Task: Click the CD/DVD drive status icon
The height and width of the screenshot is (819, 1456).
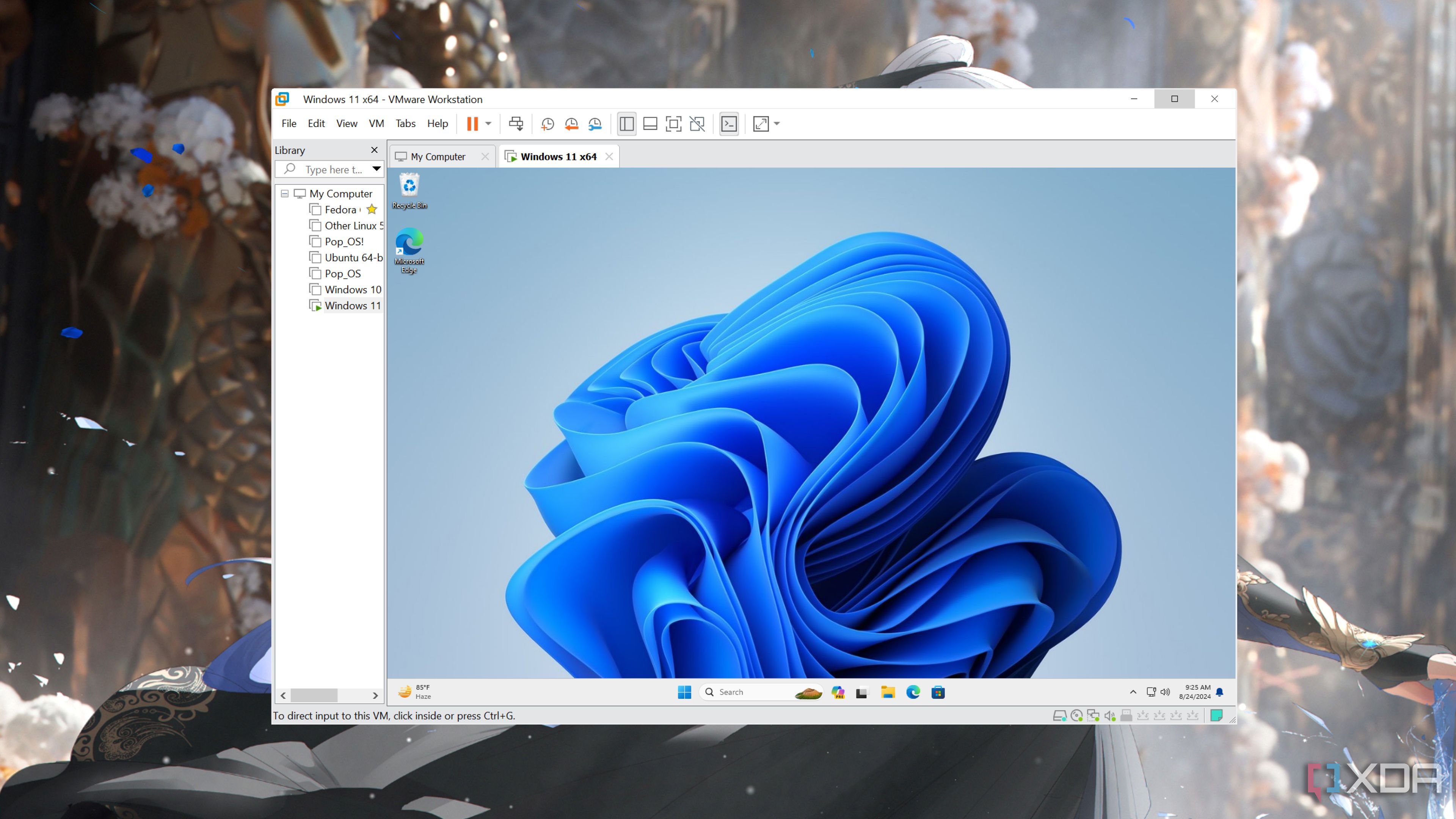Action: [1076, 715]
